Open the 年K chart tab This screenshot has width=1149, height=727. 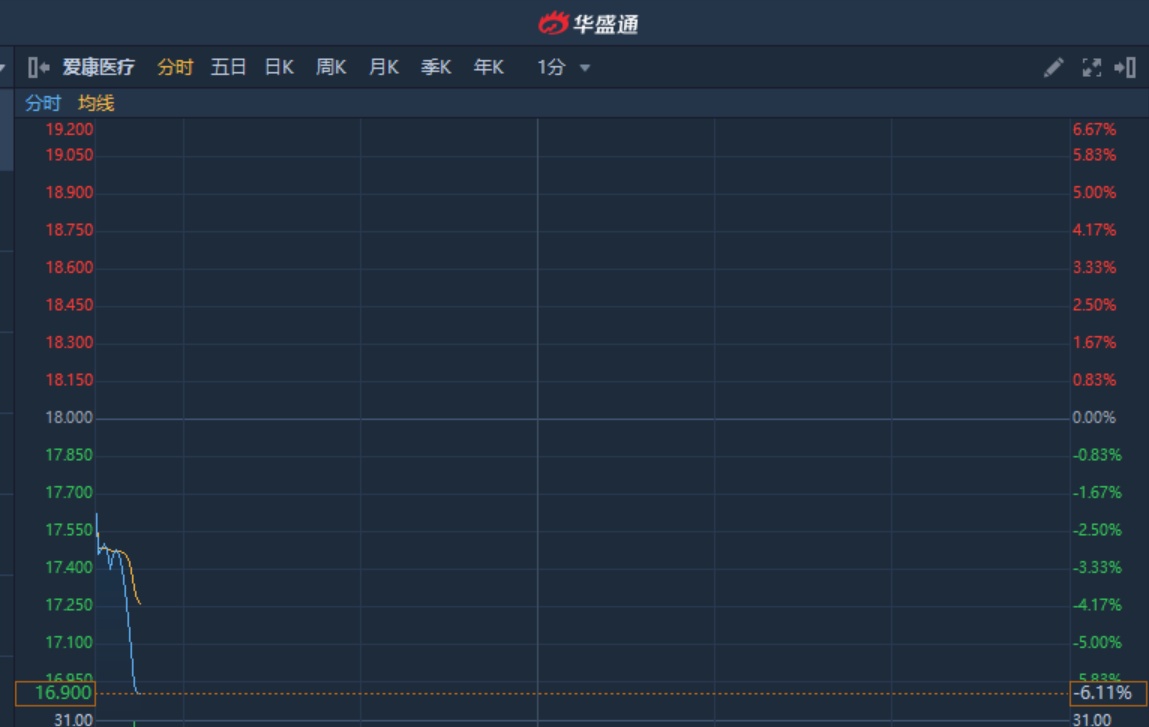(x=489, y=67)
